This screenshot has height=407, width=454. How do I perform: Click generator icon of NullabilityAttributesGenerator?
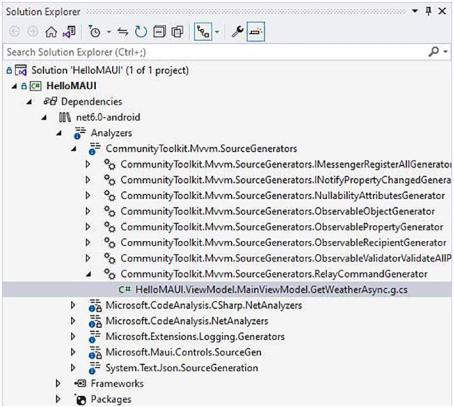pos(110,196)
